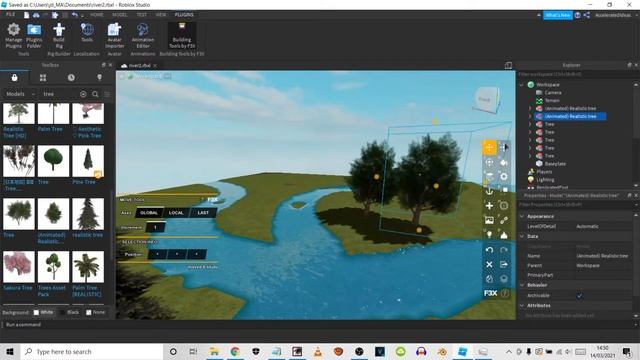640x360 pixels.
Task: Select the F3X Decorate tool beside the bulb
Action: click(x=504, y=235)
